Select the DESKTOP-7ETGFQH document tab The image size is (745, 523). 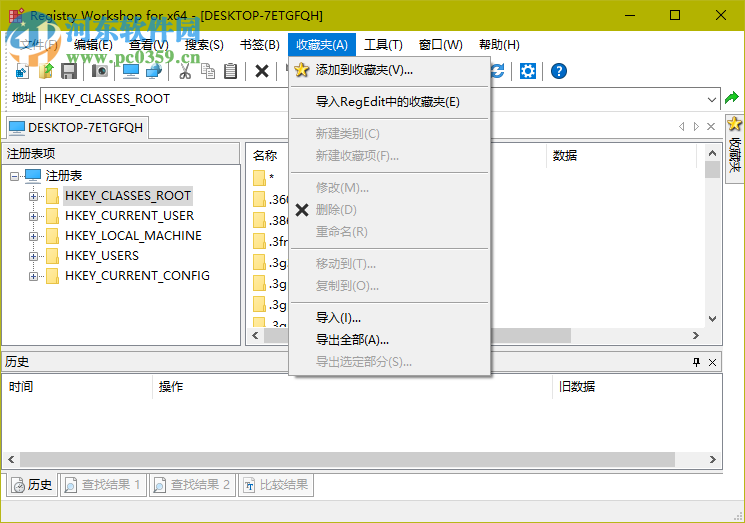pos(77,127)
